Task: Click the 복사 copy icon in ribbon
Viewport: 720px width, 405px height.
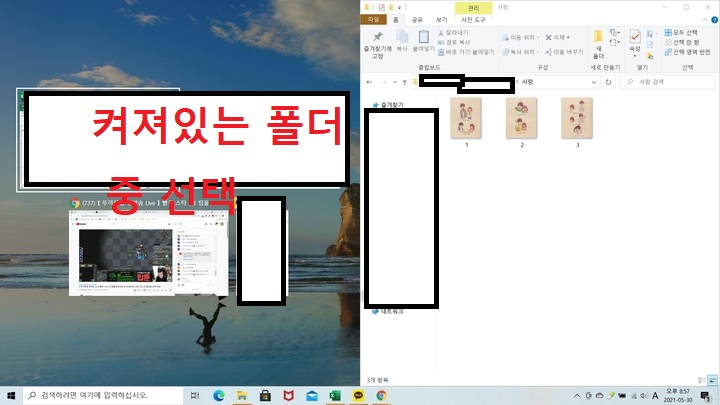Action: [x=402, y=37]
